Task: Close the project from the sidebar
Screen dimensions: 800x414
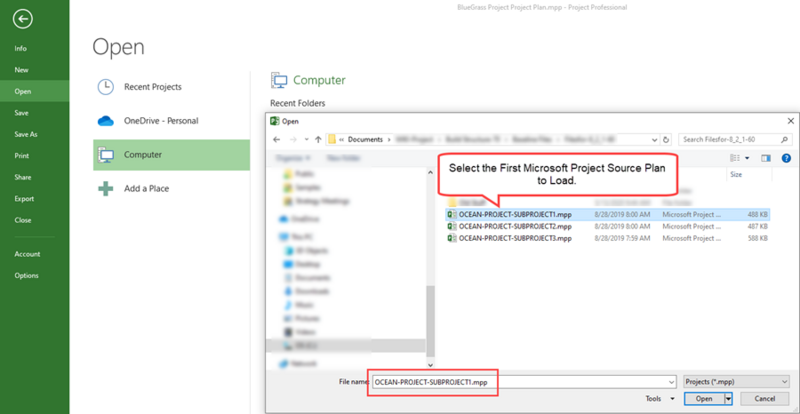Action: coord(22,220)
